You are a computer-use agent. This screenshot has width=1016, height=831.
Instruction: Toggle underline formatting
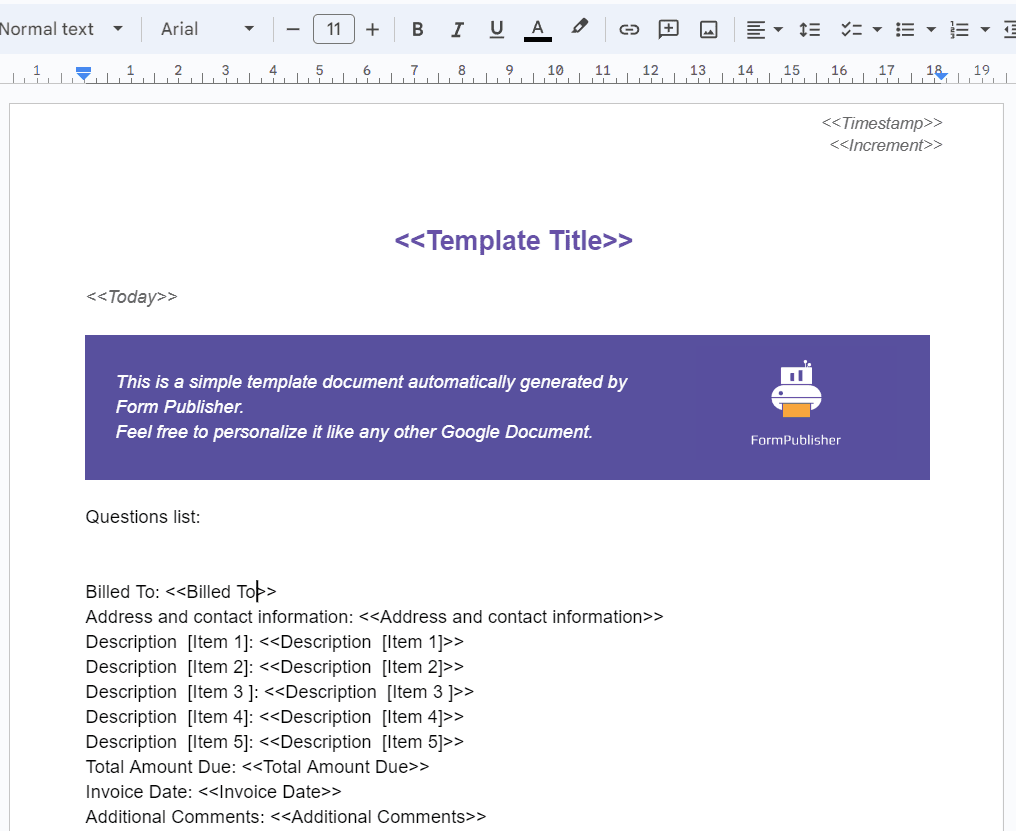click(x=496, y=29)
